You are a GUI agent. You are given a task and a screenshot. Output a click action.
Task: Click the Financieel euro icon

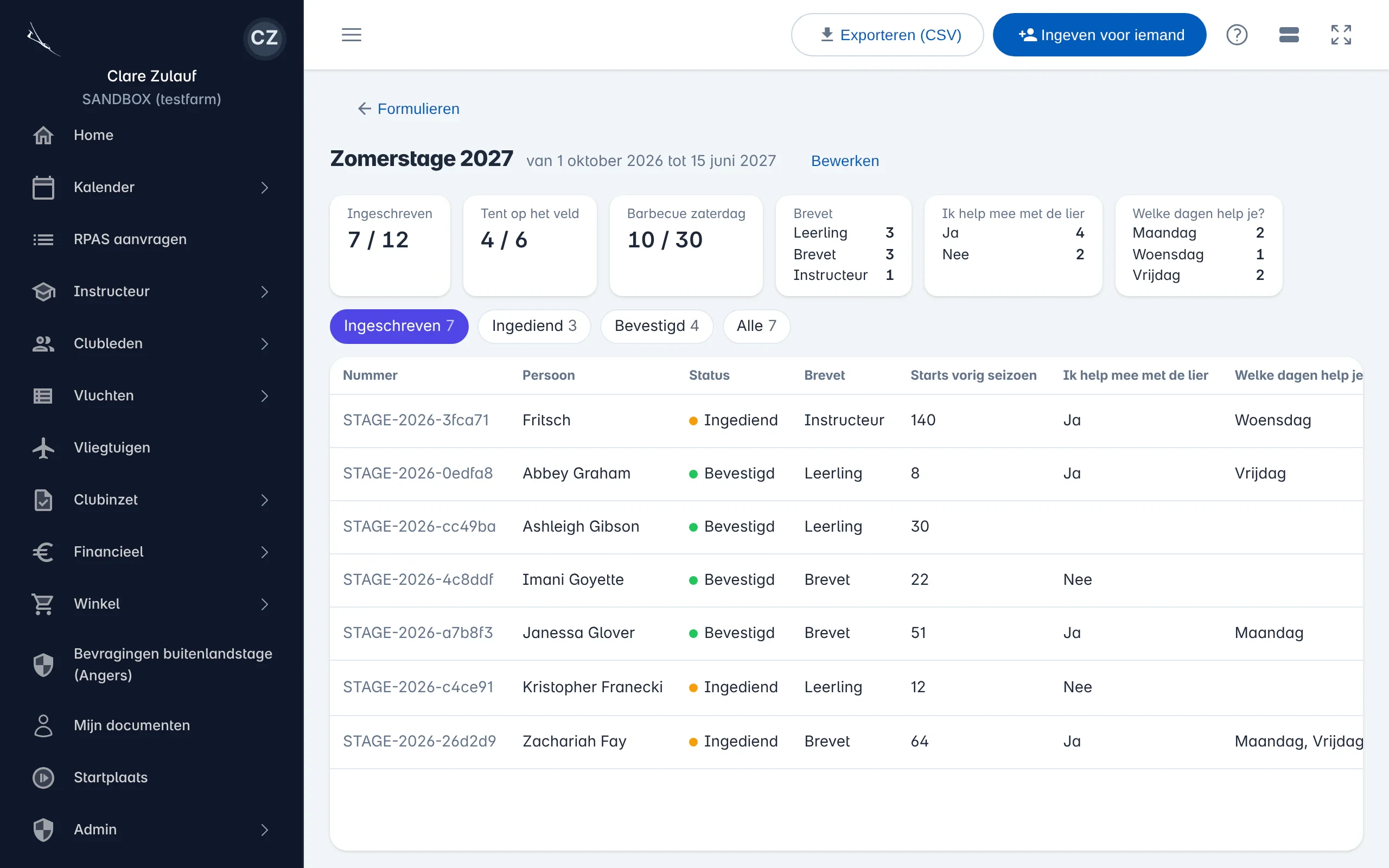[x=43, y=552]
